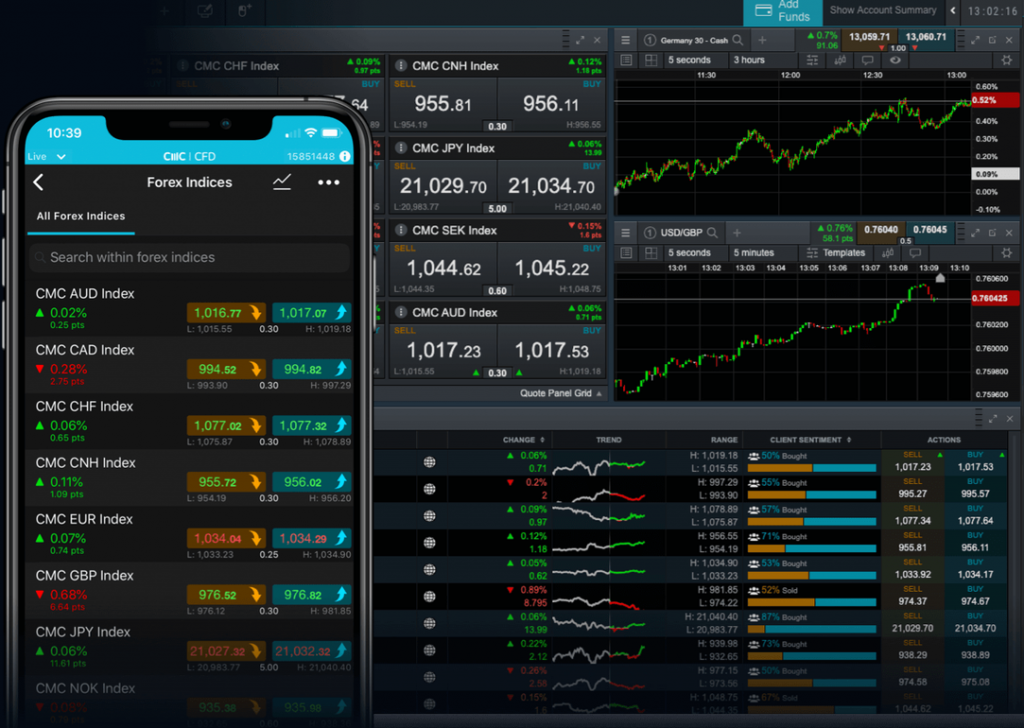Tap the 1,016.77 sell price on phone
1024x728 pixels.
(226, 313)
